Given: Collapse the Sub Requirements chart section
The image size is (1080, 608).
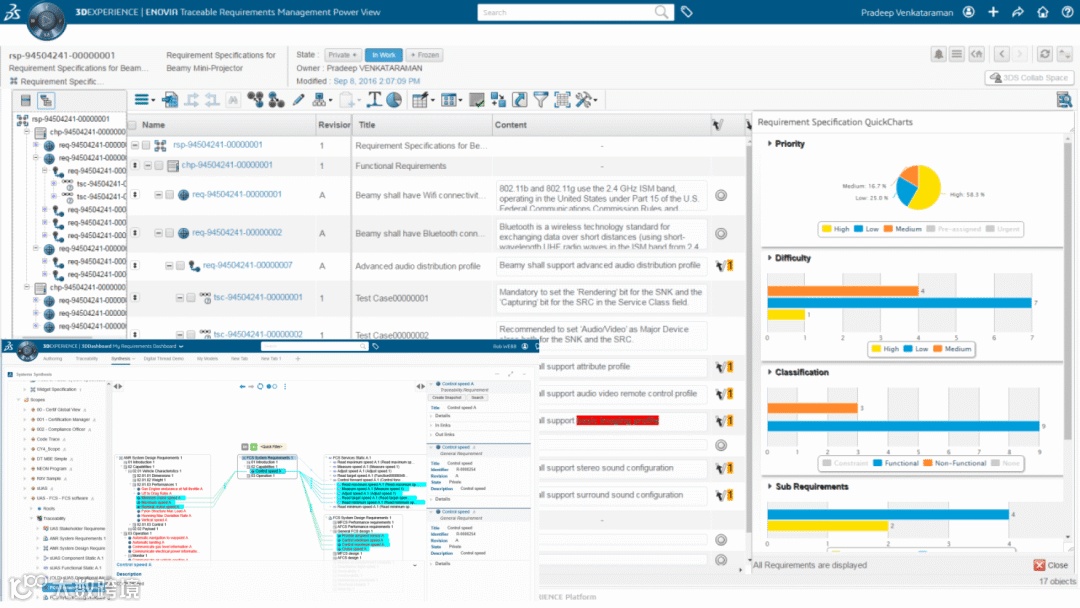Looking at the screenshot, I should (769, 486).
